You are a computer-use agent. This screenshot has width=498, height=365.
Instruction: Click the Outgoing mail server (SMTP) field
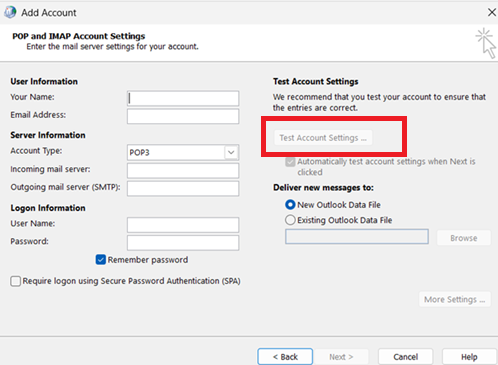pyautogui.click(x=183, y=189)
